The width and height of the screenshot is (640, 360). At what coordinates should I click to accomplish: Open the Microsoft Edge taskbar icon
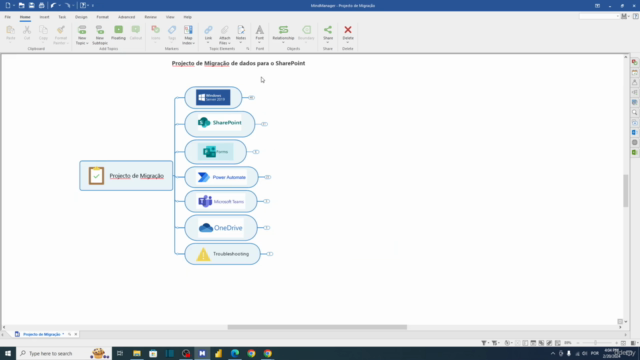235,353
